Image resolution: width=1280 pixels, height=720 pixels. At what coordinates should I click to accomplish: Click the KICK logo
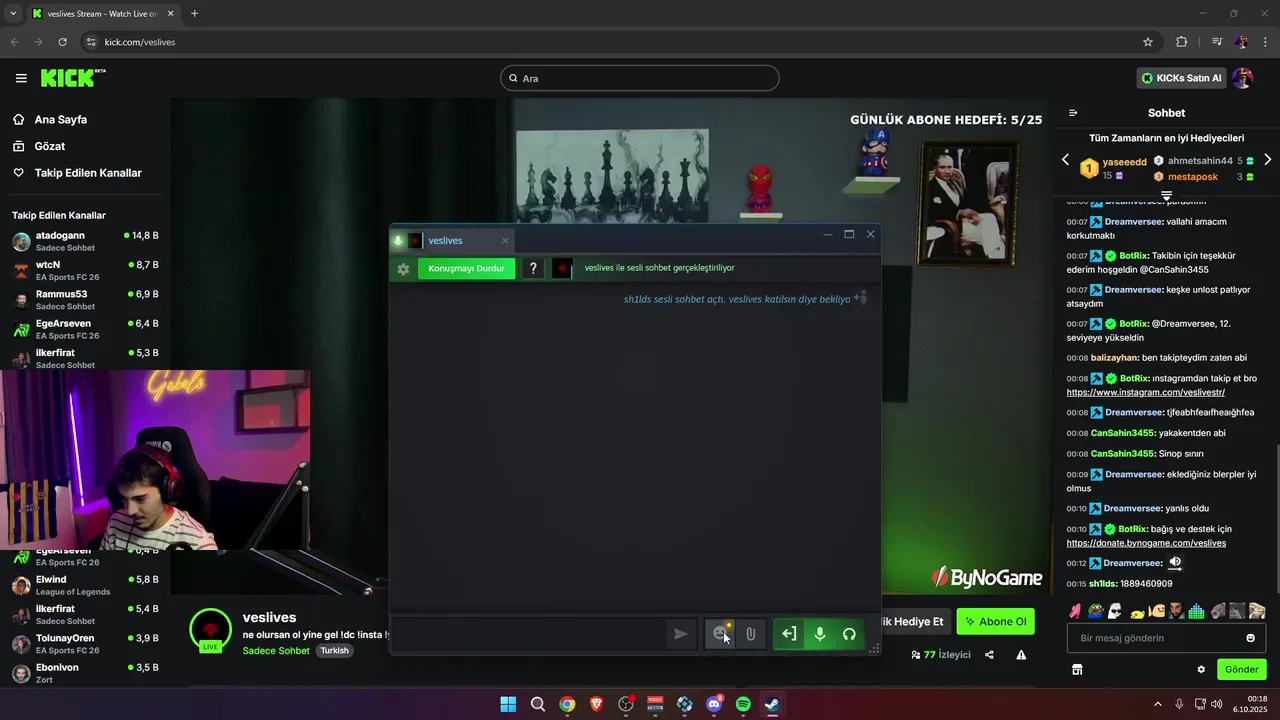pos(73,78)
